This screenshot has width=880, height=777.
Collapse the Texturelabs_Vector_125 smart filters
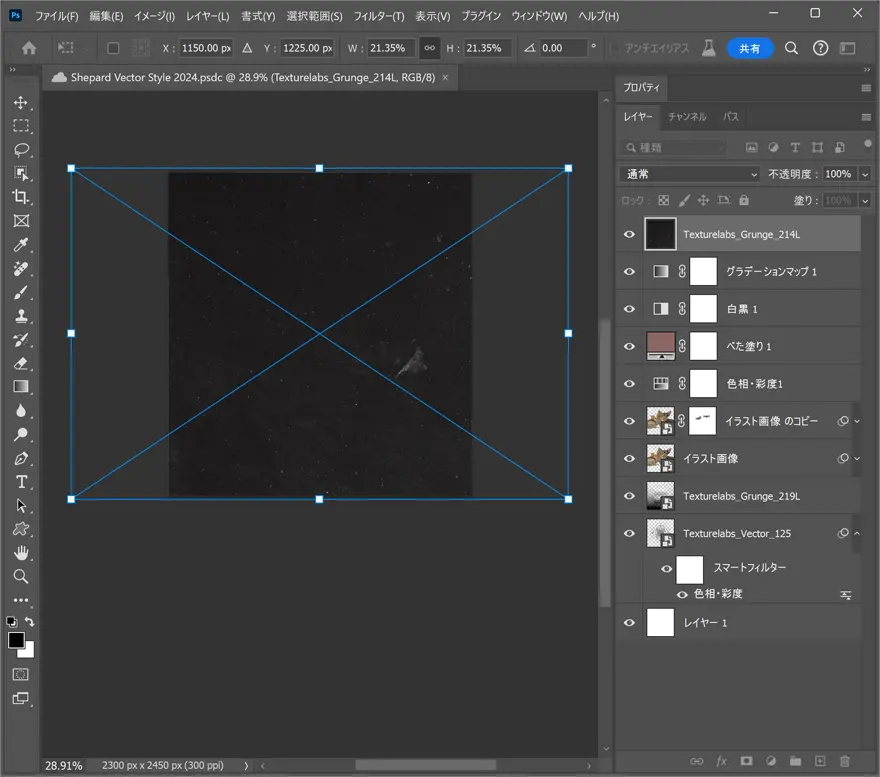857,534
